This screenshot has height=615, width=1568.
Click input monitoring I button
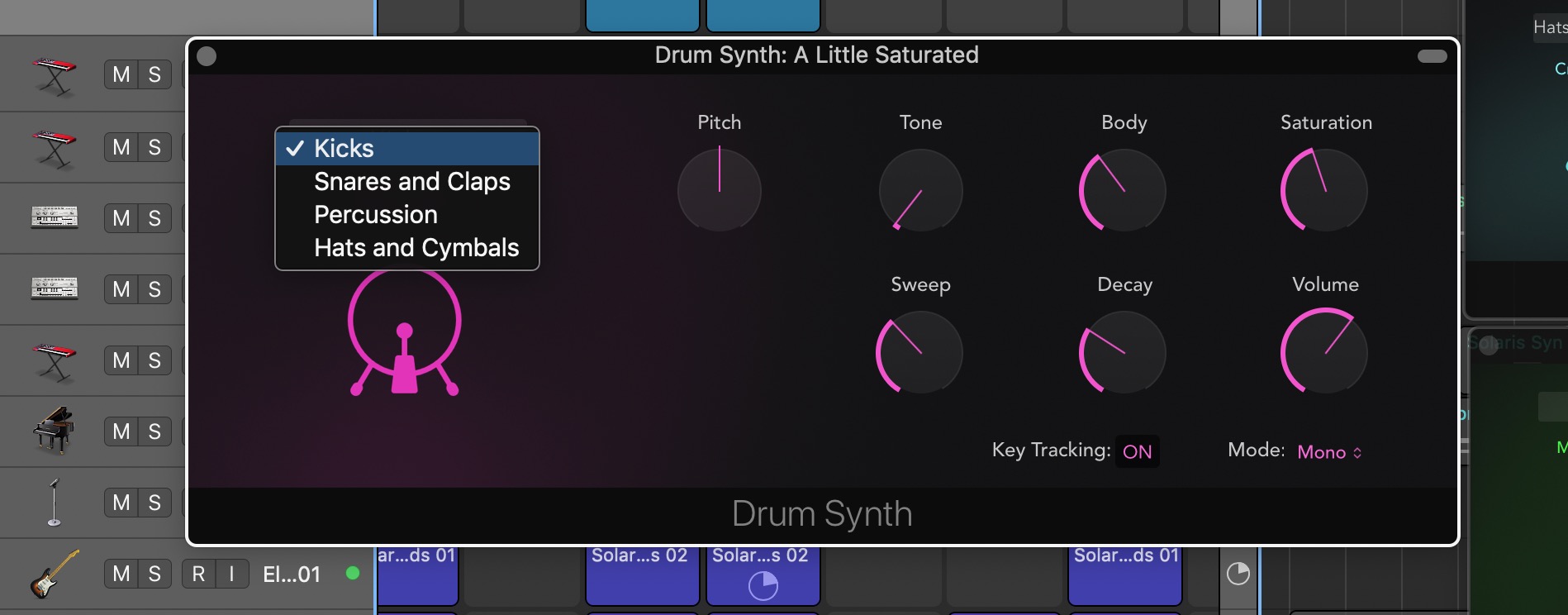pos(232,574)
